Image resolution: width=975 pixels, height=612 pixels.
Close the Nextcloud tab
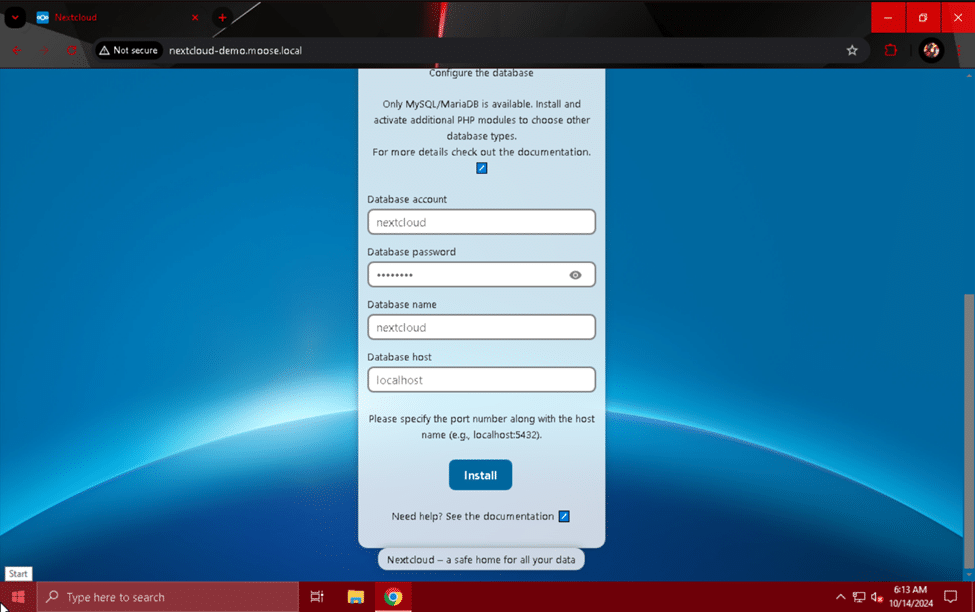click(195, 17)
